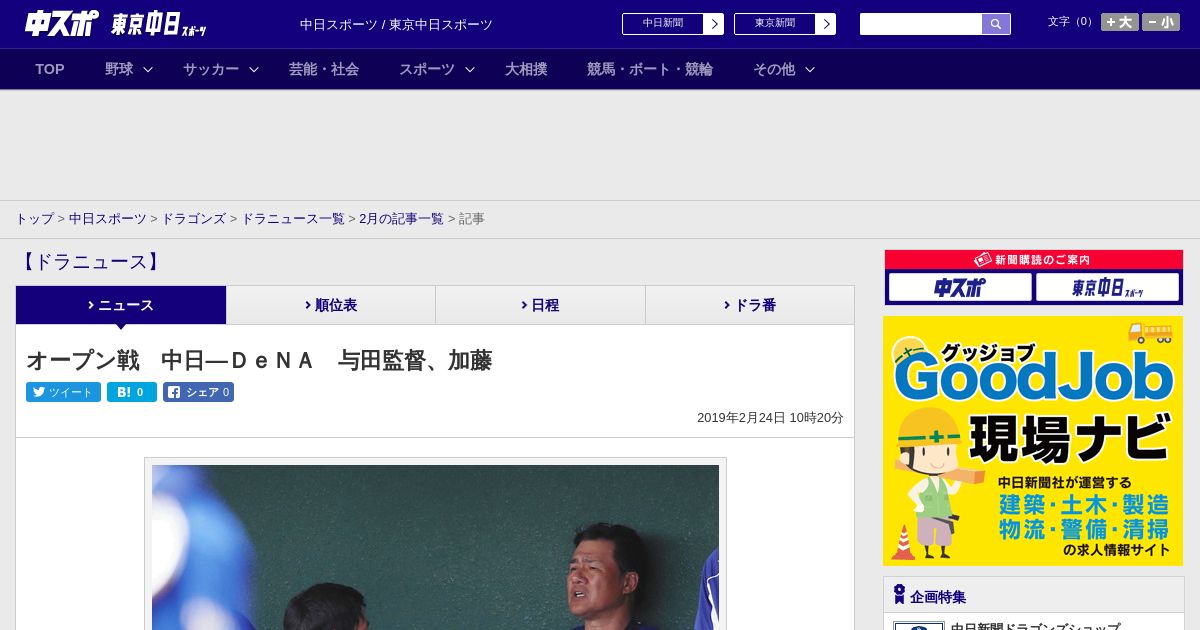Click the magnifier search button
This screenshot has width=1200, height=630.
[996, 24]
